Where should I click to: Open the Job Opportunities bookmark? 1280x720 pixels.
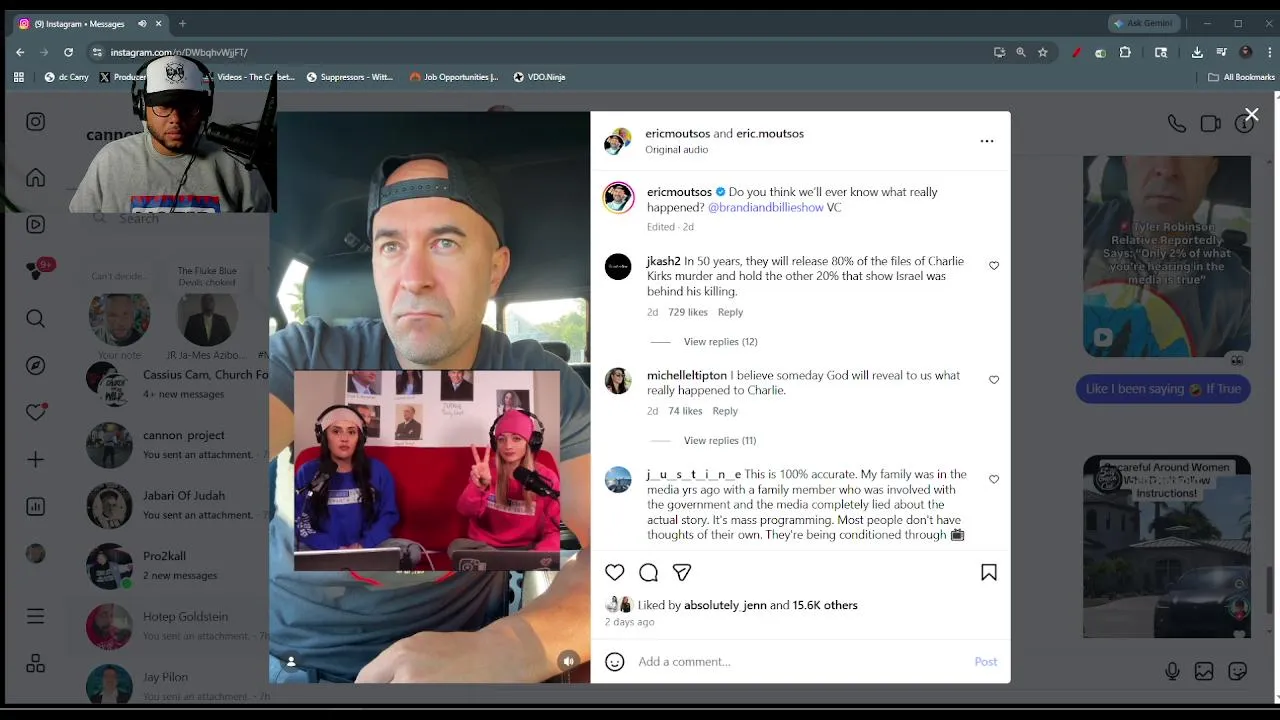(x=454, y=77)
